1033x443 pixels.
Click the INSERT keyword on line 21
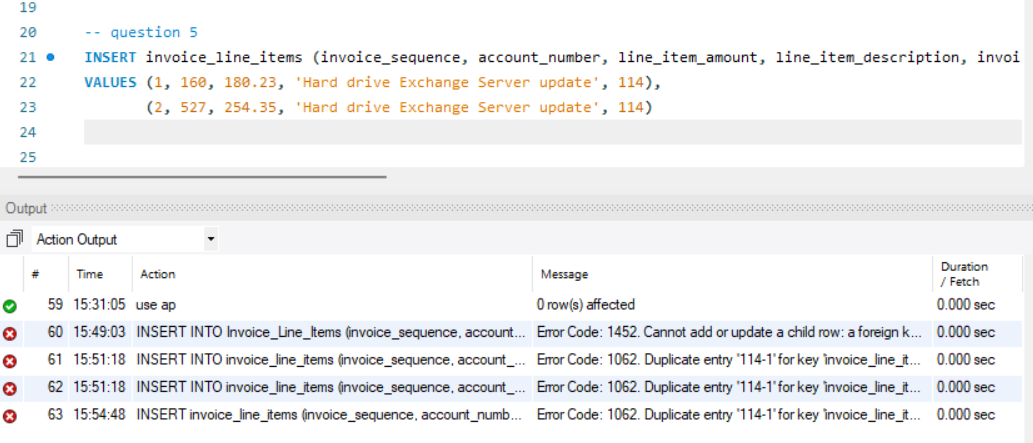pos(110,57)
